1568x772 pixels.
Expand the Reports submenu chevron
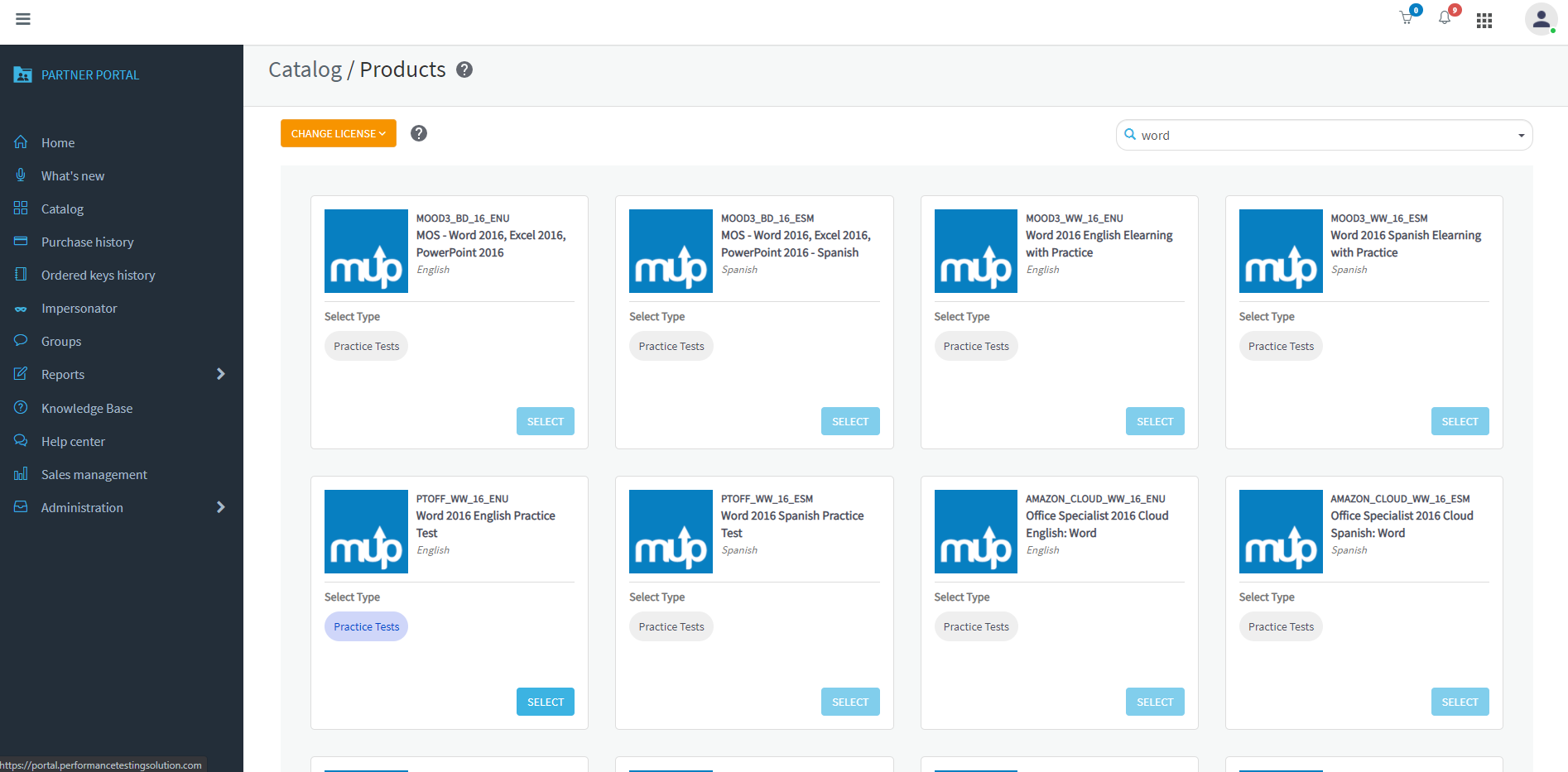(x=220, y=374)
